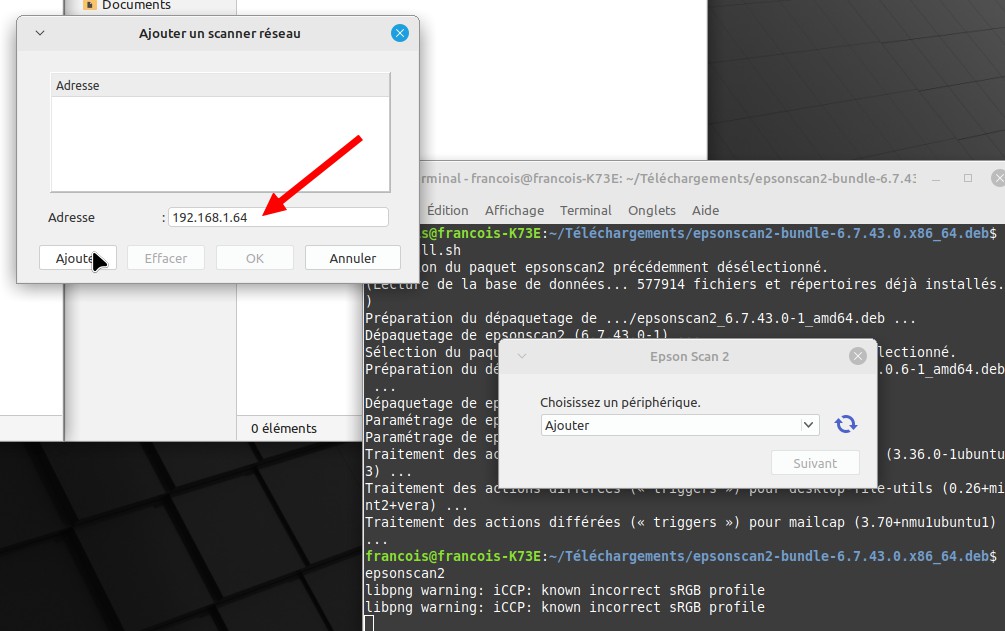Click the OK button in scanner dialog
The image size is (1005, 631).
(254, 258)
